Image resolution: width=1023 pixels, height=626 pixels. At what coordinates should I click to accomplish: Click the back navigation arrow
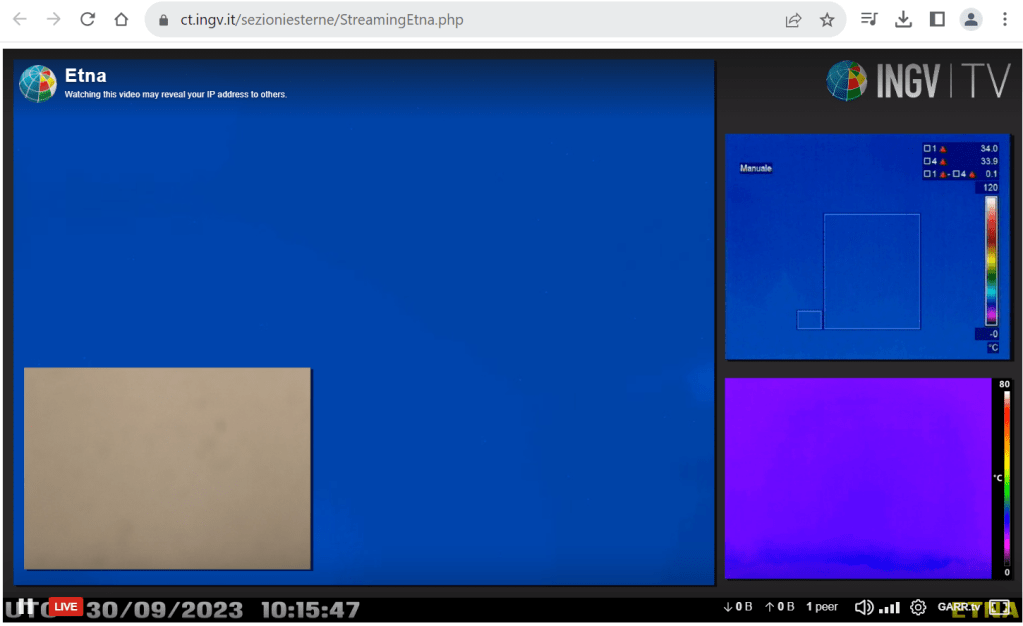(20, 19)
